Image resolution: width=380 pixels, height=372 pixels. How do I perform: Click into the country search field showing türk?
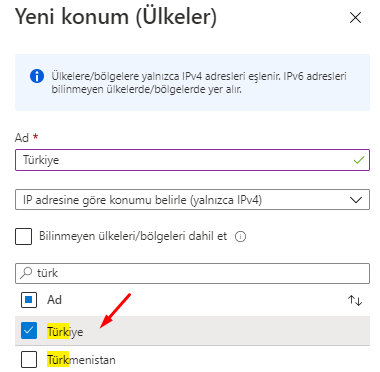192,273
